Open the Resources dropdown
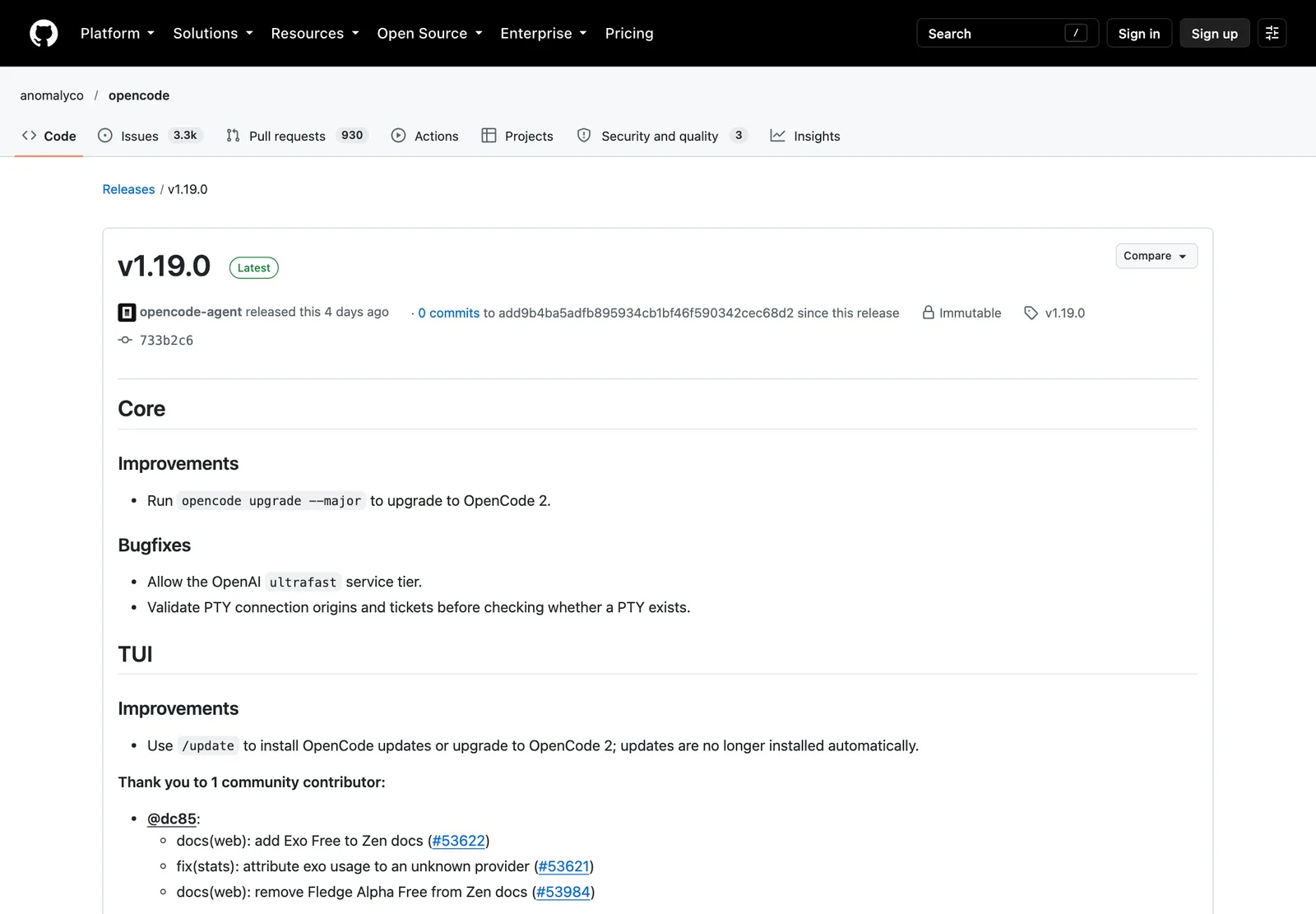This screenshot has width=1316, height=914. click(315, 33)
